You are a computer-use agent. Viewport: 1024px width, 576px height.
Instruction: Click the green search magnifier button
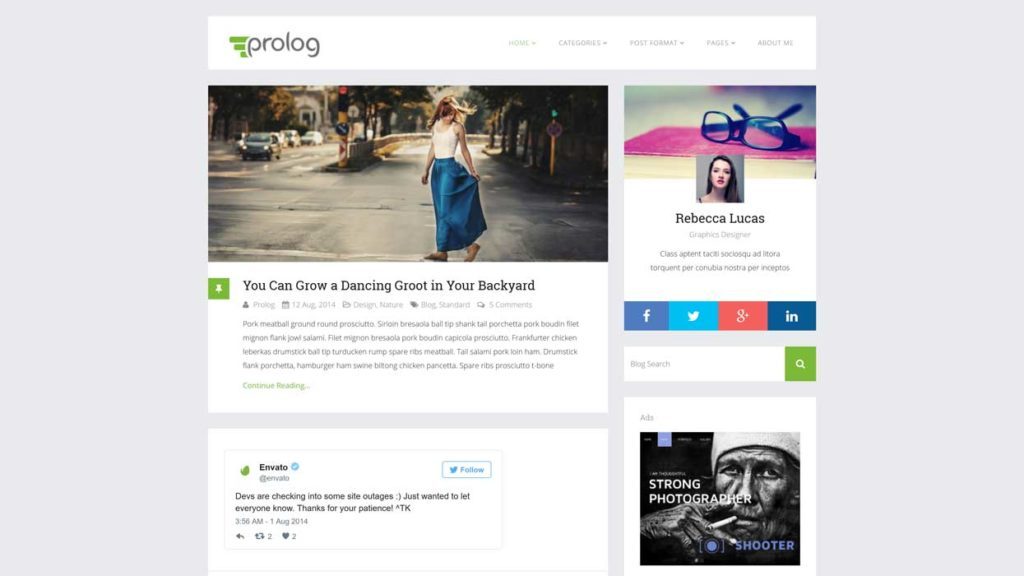click(x=800, y=364)
